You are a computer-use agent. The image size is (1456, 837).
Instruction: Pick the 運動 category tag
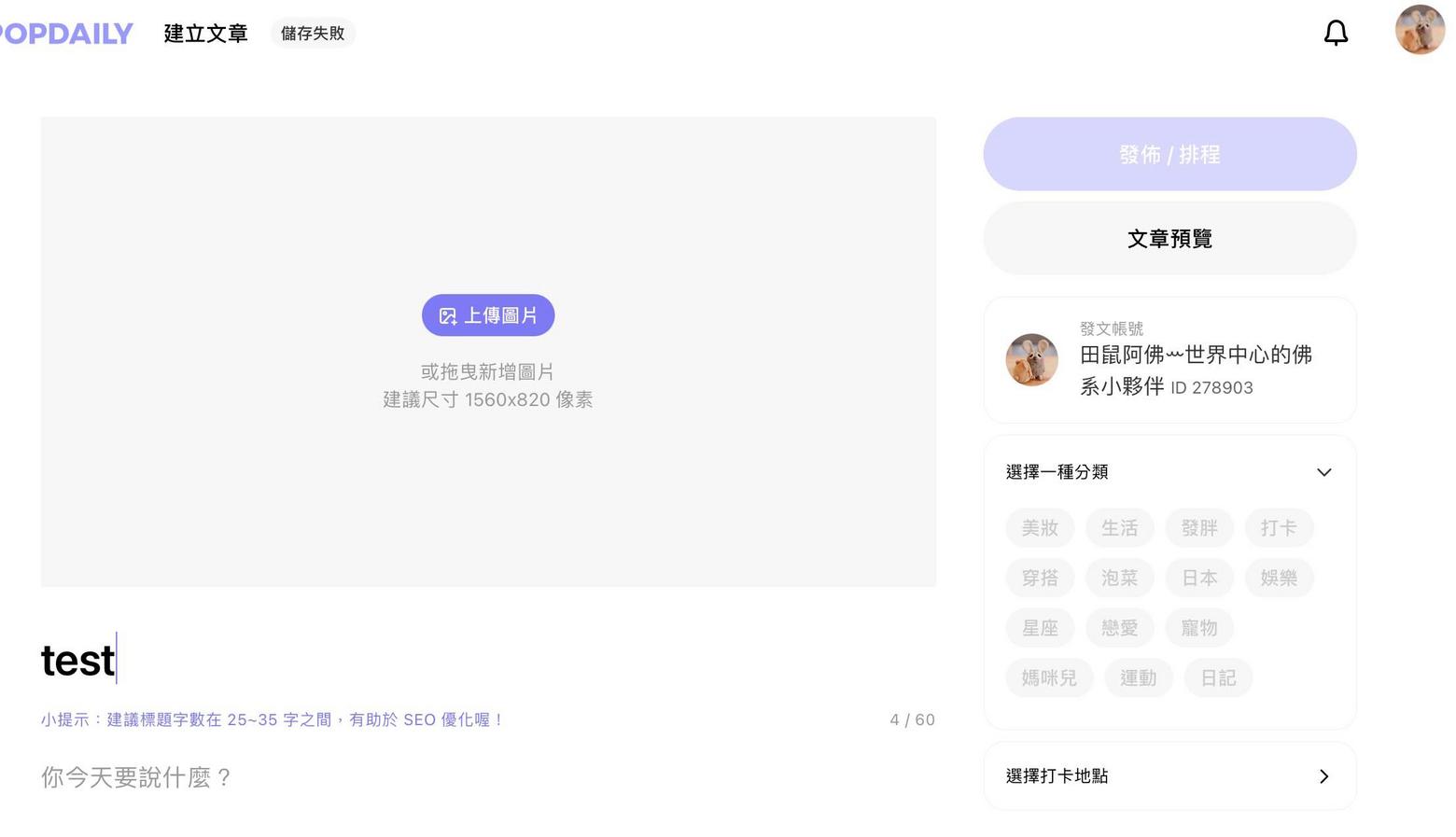1138,677
